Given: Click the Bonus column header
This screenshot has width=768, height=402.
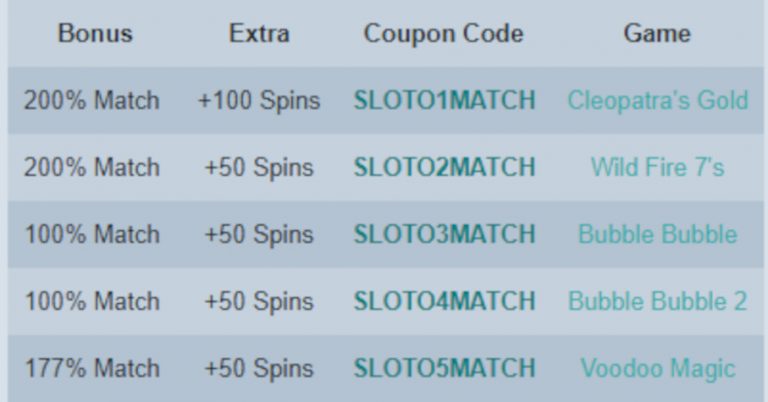Looking at the screenshot, I should [96, 34].
